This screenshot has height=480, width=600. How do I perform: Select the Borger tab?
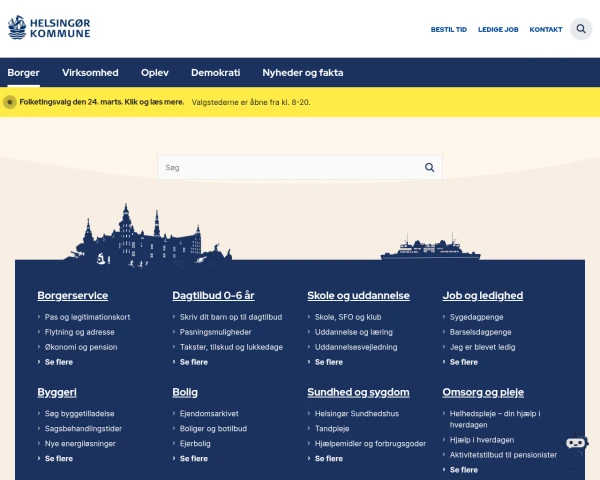pyautogui.click(x=23, y=73)
